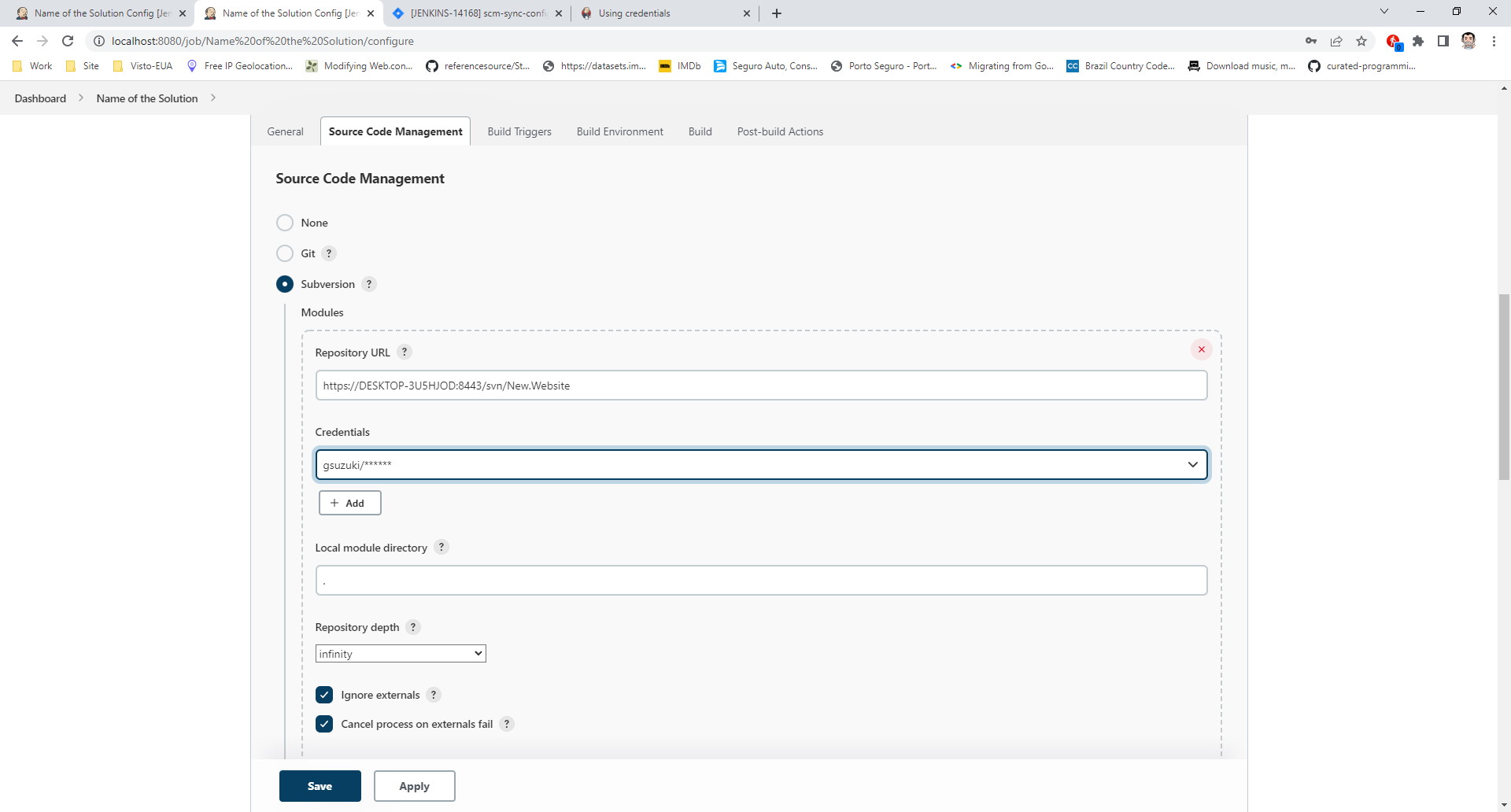
Task: Open the Work bookmarks folder
Action: 32,66
